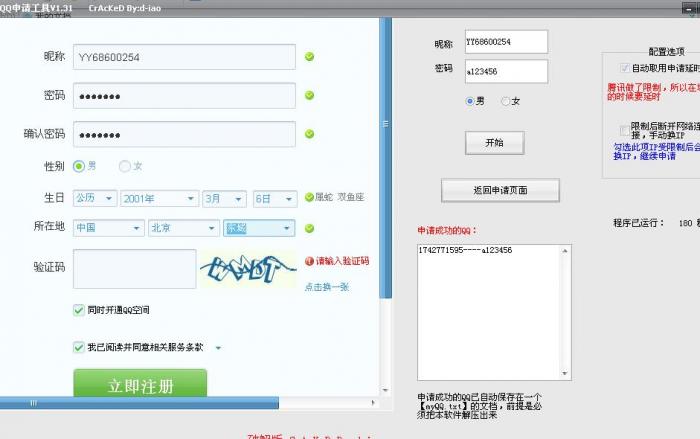Select the 男 radio in the right tool panel

tap(470, 101)
